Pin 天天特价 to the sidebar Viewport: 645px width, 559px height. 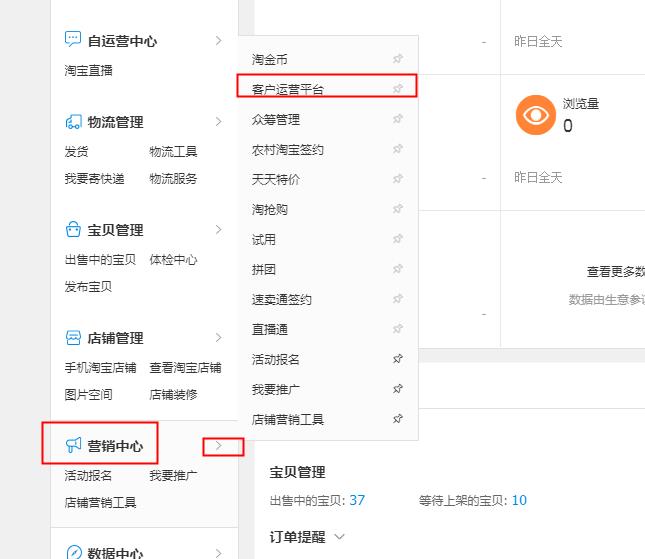[x=397, y=179]
